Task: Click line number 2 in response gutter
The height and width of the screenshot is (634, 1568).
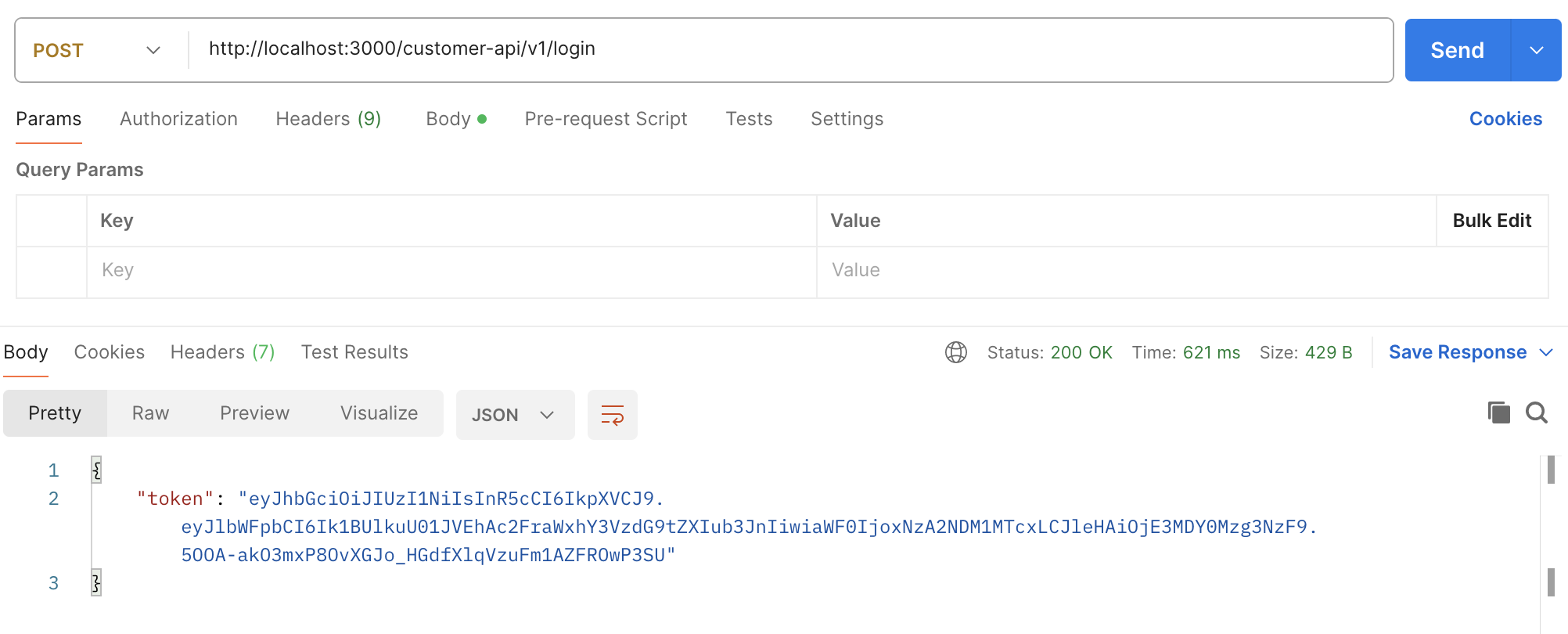Action: (x=53, y=499)
